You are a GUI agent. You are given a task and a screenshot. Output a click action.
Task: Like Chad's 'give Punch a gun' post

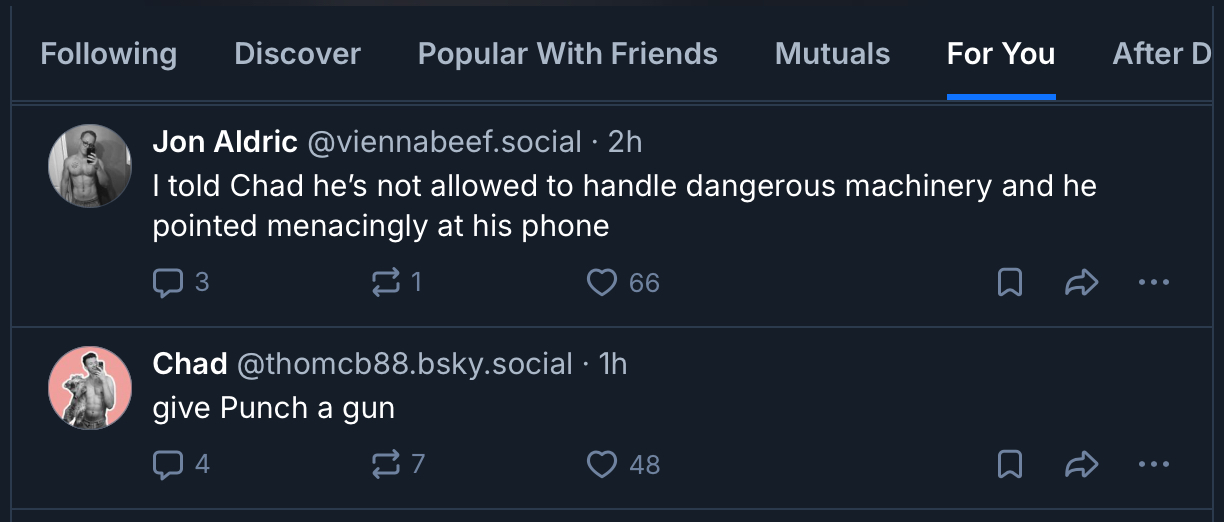[601, 464]
